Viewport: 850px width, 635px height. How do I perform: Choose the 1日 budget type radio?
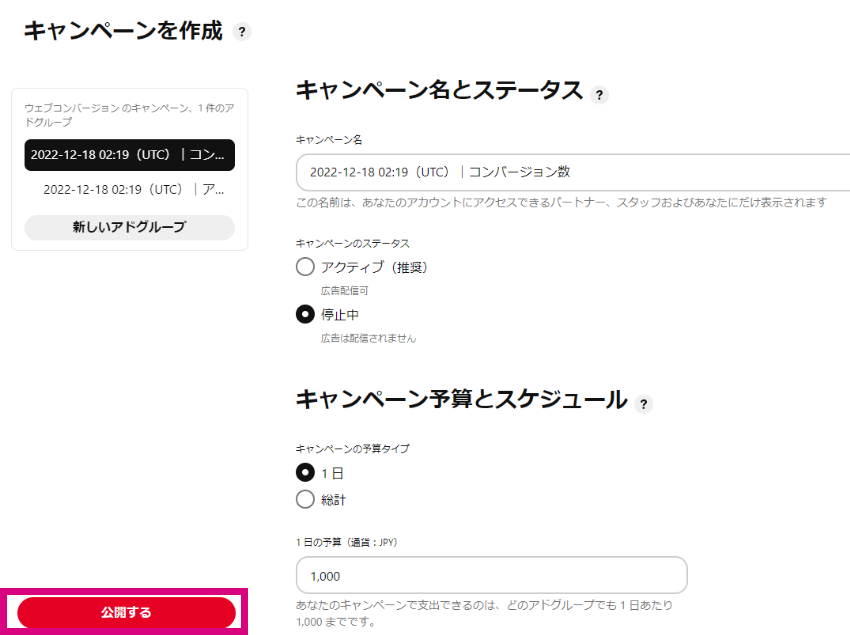click(305, 472)
